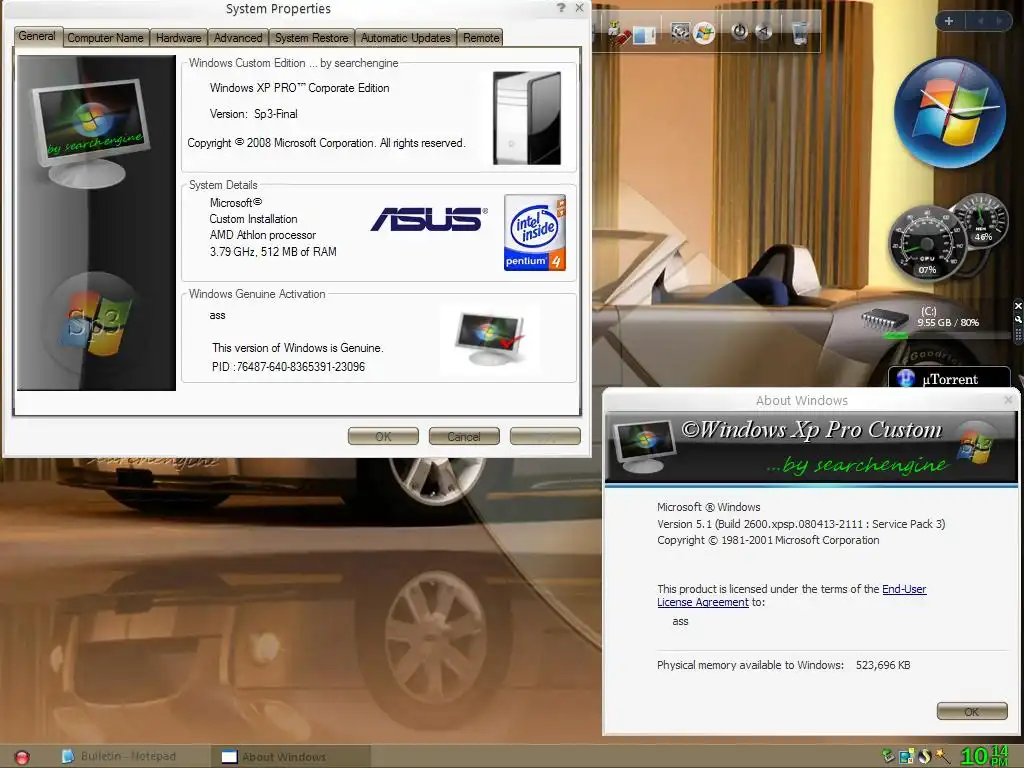
Task: Click the (C:) drive usage bar
Action: coord(948,335)
